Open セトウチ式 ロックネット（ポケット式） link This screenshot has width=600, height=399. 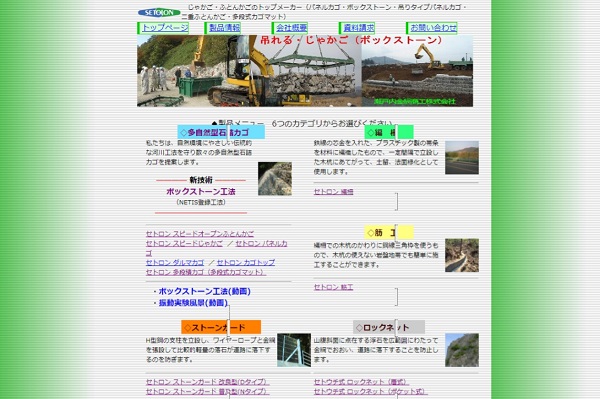pos(370,391)
